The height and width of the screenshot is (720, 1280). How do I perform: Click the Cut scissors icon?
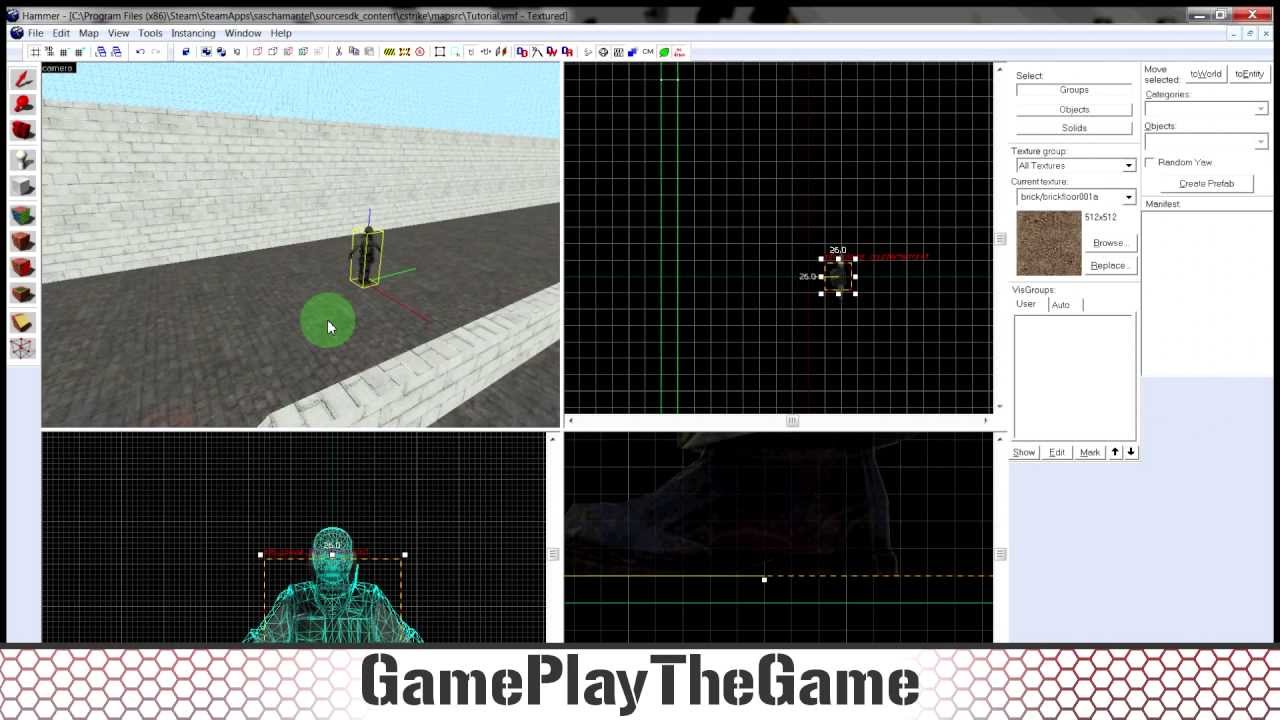point(339,52)
